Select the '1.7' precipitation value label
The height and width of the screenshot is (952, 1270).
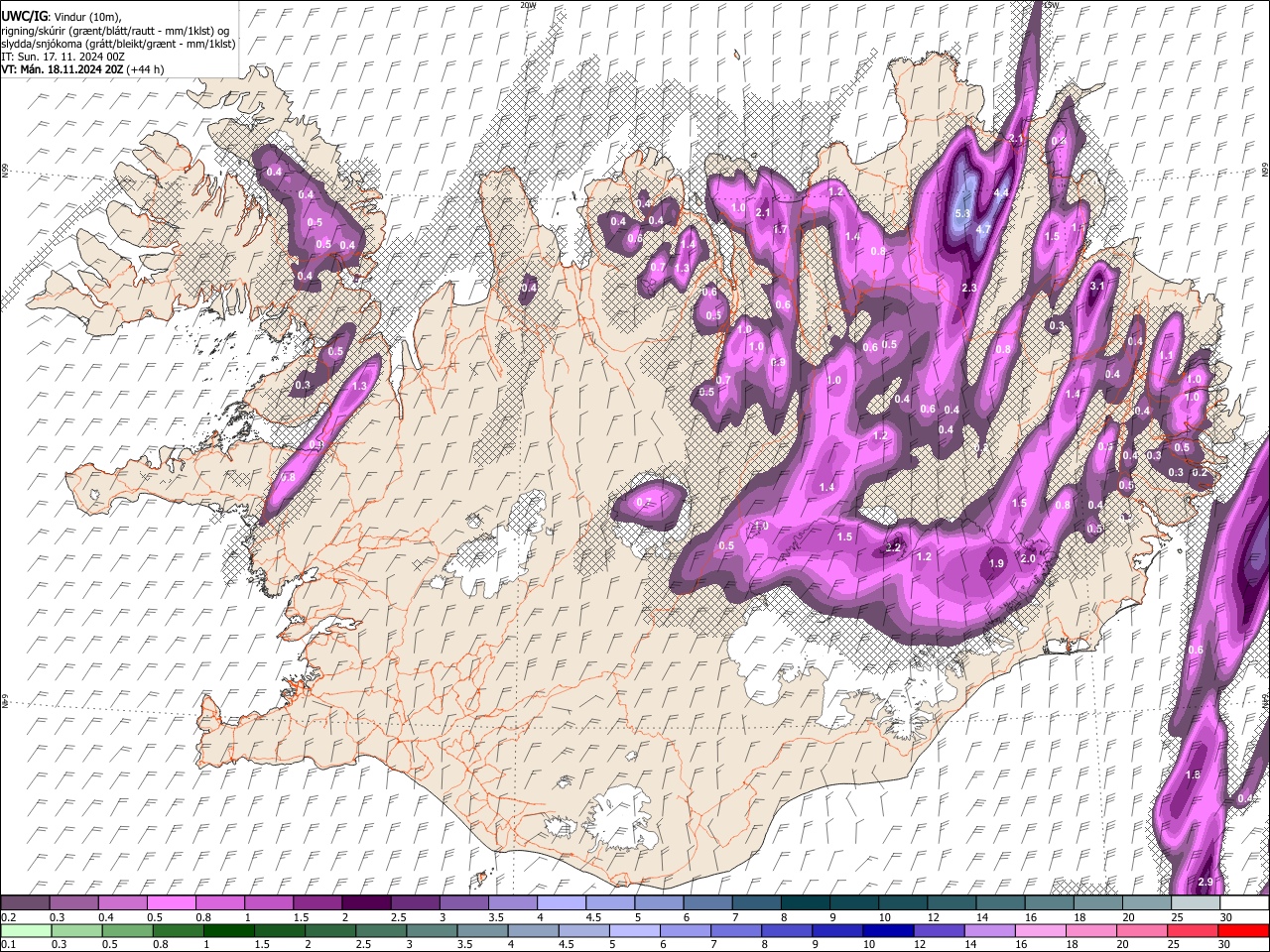780,229
